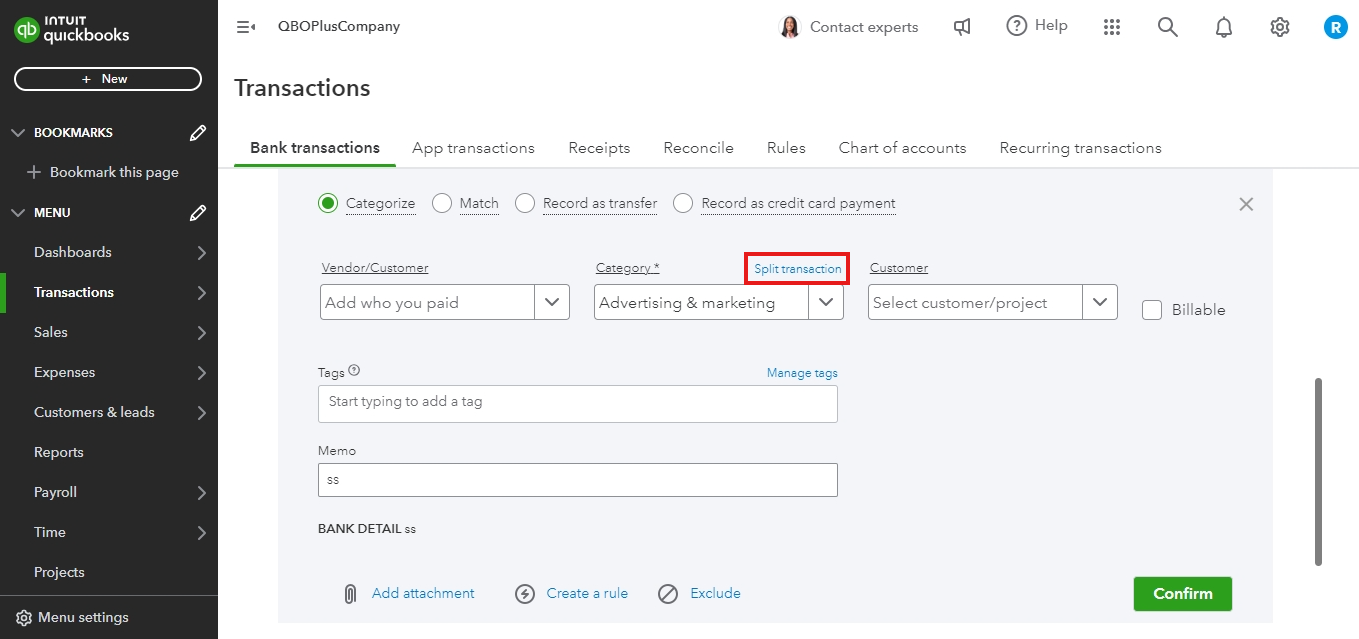Click the Exclude circle-slash icon
Viewport: 1359px width, 639px height.
click(x=668, y=594)
